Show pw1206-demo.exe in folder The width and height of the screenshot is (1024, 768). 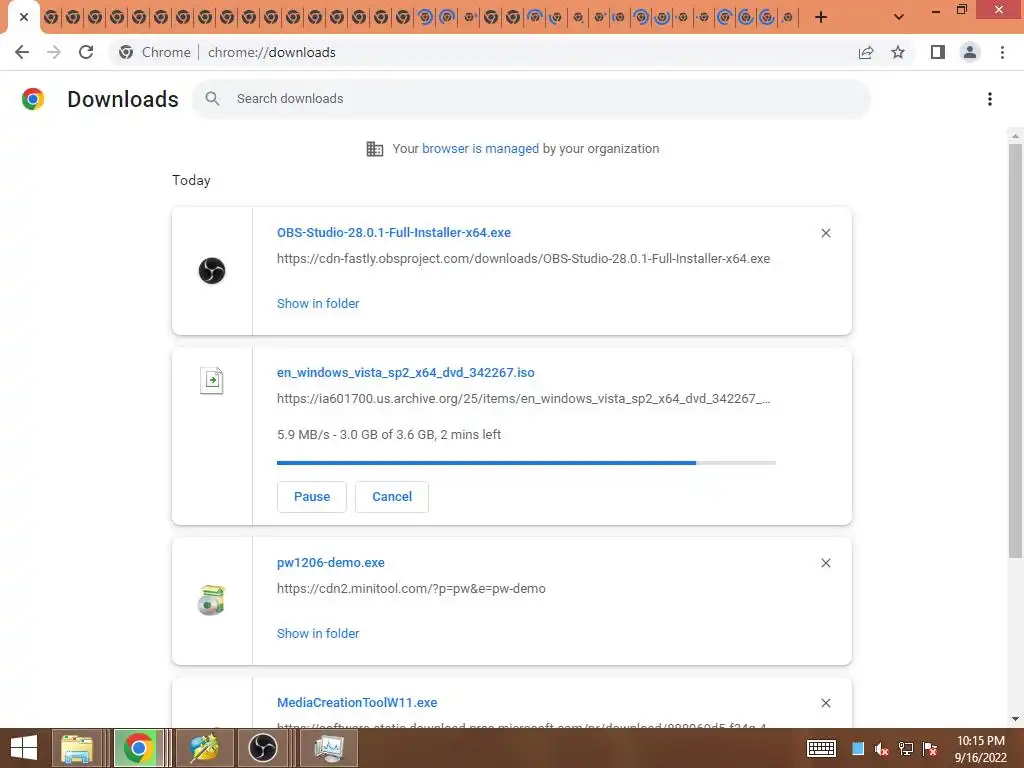[318, 633]
